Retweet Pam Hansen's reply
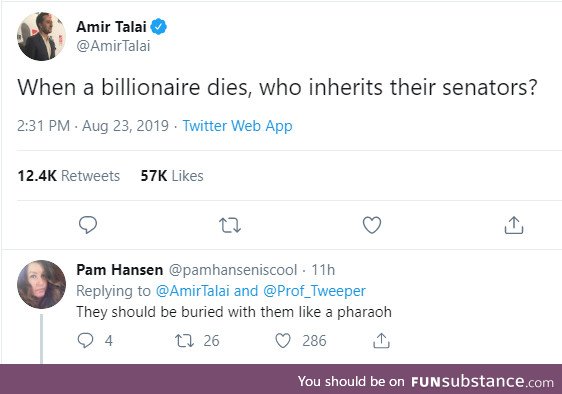The image size is (562, 394). [184, 341]
